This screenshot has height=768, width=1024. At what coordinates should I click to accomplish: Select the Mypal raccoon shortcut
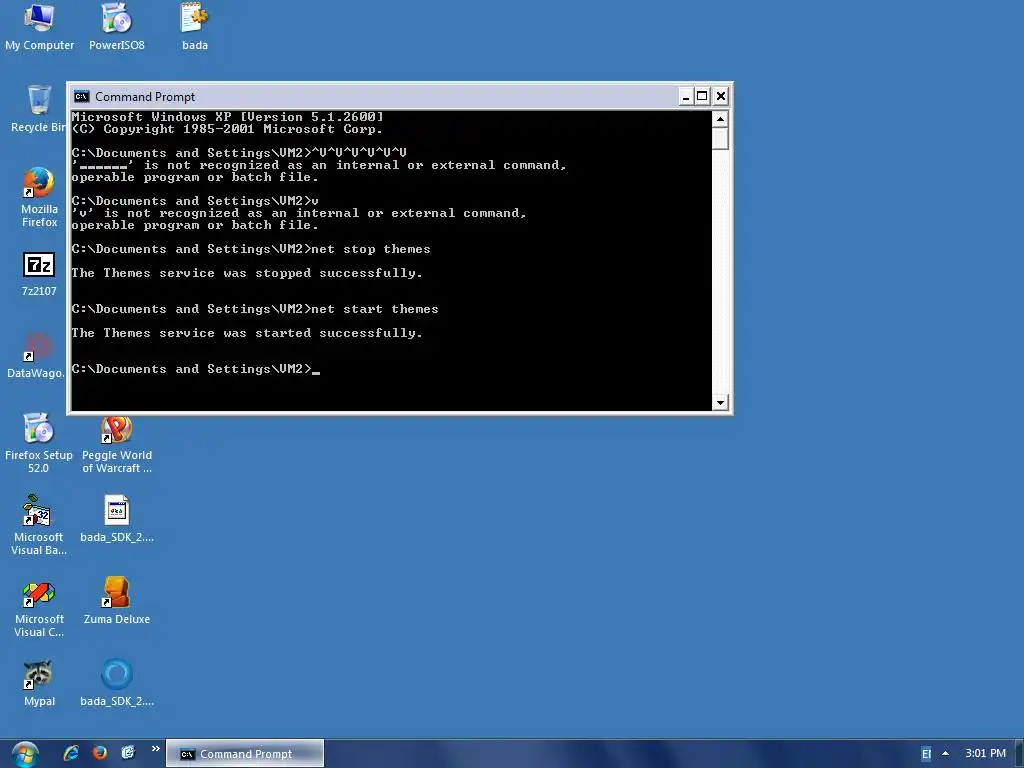tap(39, 683)
